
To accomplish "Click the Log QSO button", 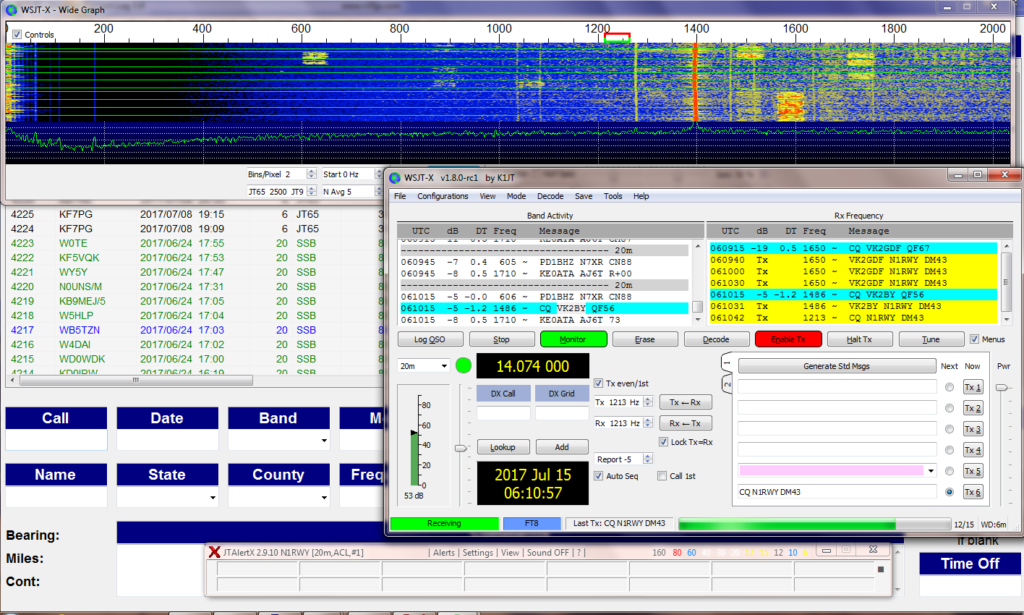I will pyautogui.click(x=430, y=339).
